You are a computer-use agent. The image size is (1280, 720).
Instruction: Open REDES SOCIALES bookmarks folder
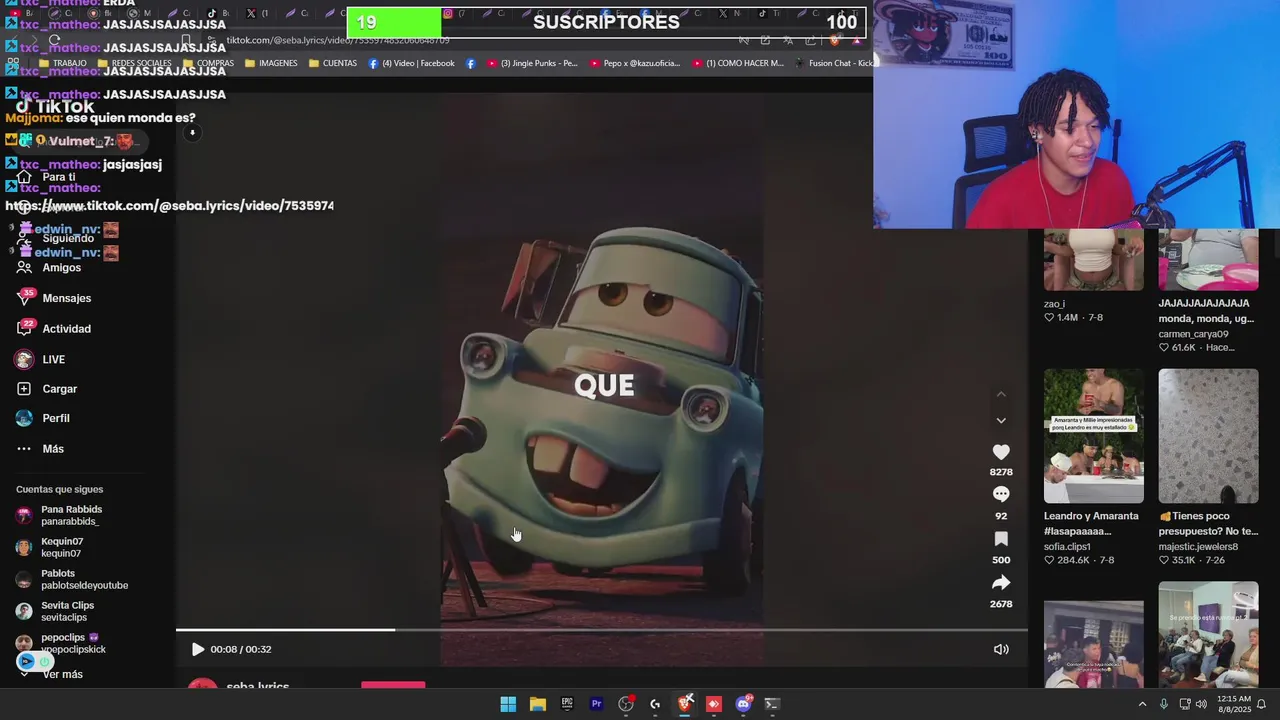[x=134, y=63]
